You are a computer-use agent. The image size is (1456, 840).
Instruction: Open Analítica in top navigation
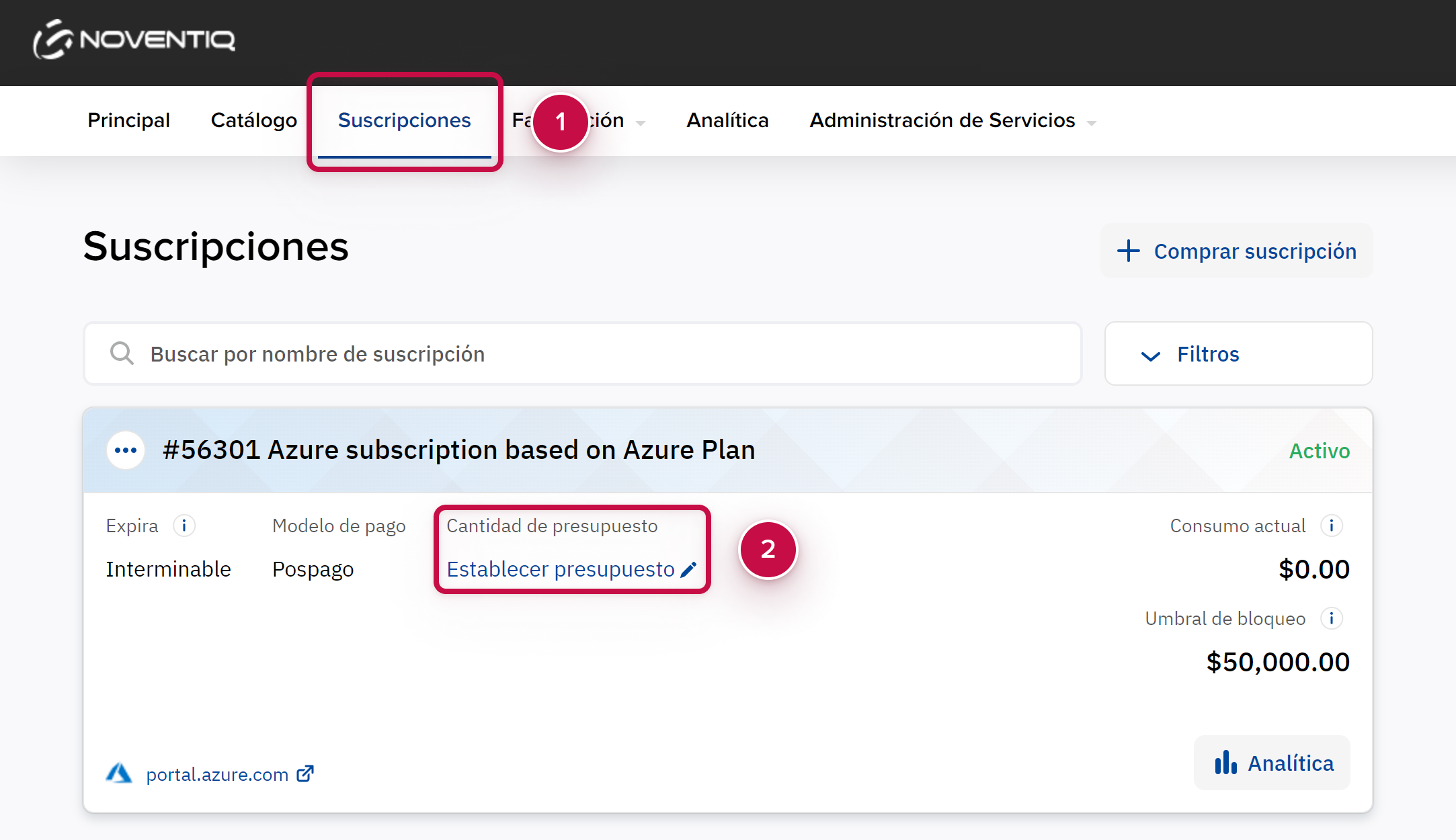tap(727, 120)
